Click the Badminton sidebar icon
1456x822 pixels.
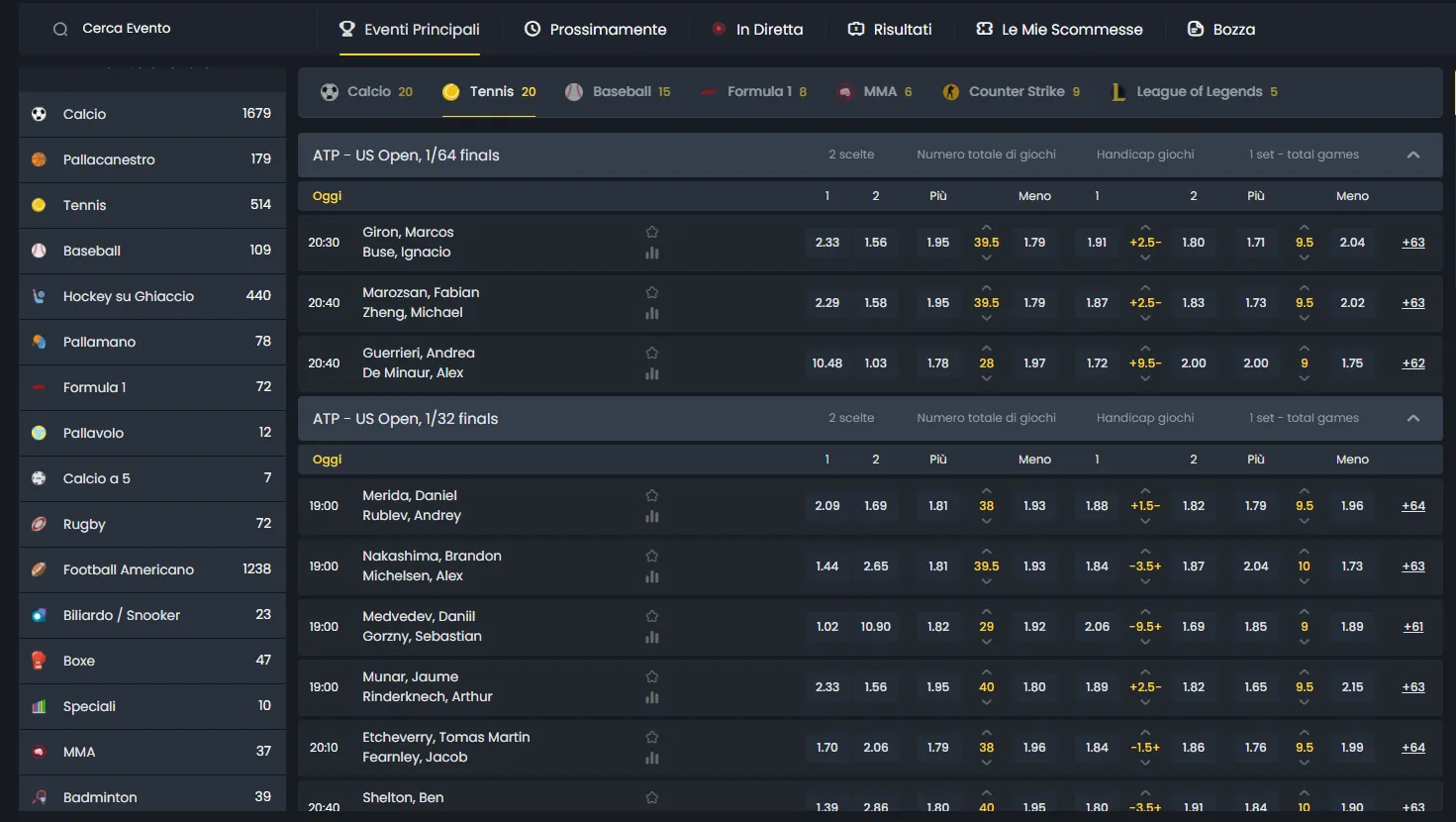39,797
